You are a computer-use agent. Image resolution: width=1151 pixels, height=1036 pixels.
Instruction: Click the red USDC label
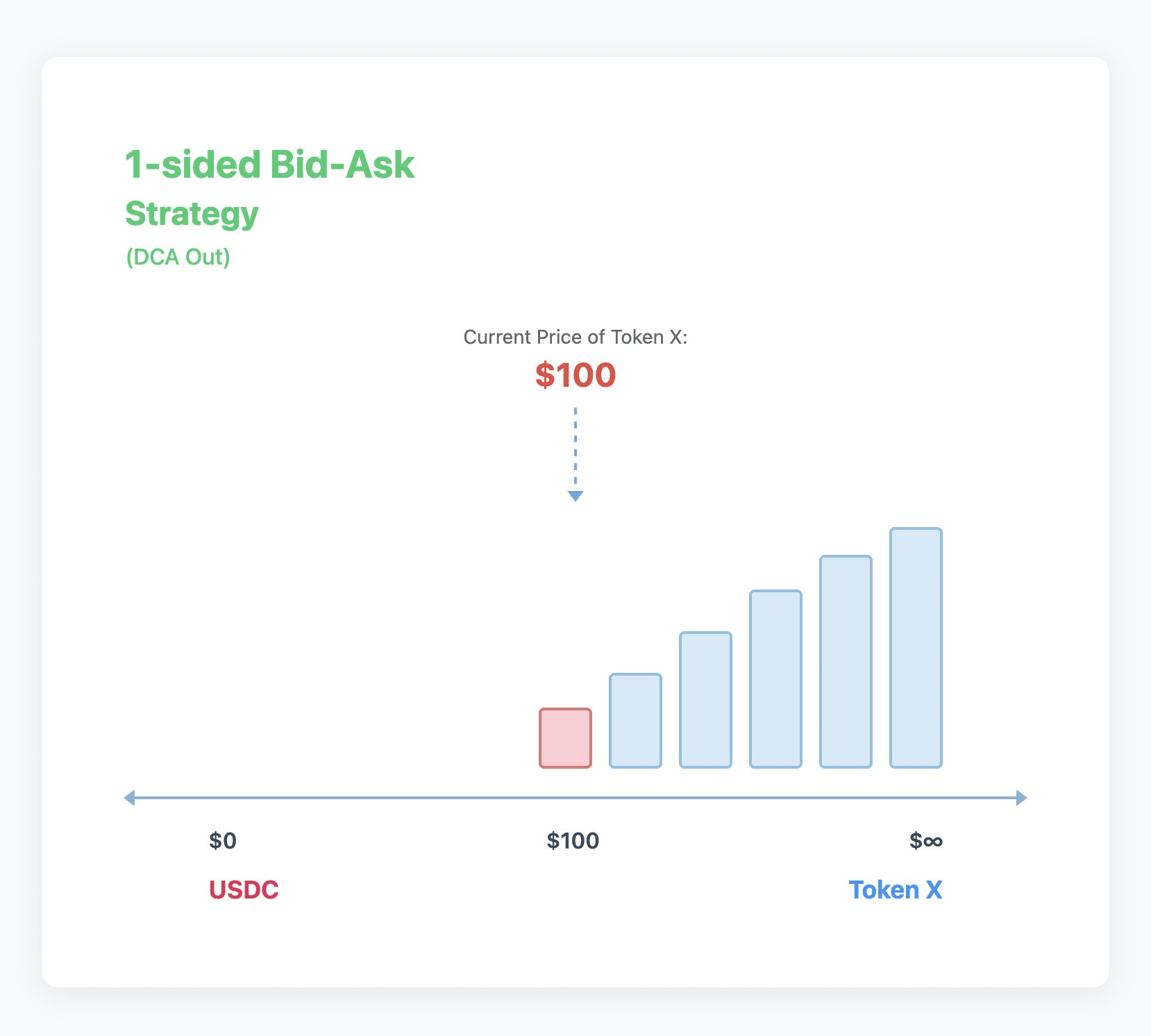(x=244, y=890)
